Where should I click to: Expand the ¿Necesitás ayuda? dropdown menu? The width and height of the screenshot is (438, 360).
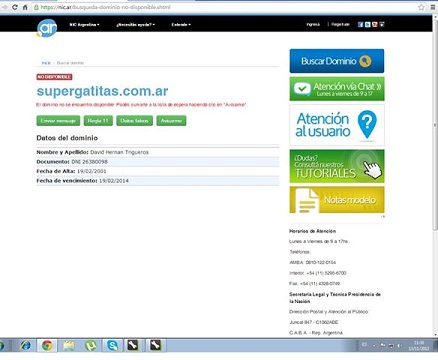(135, 25)
